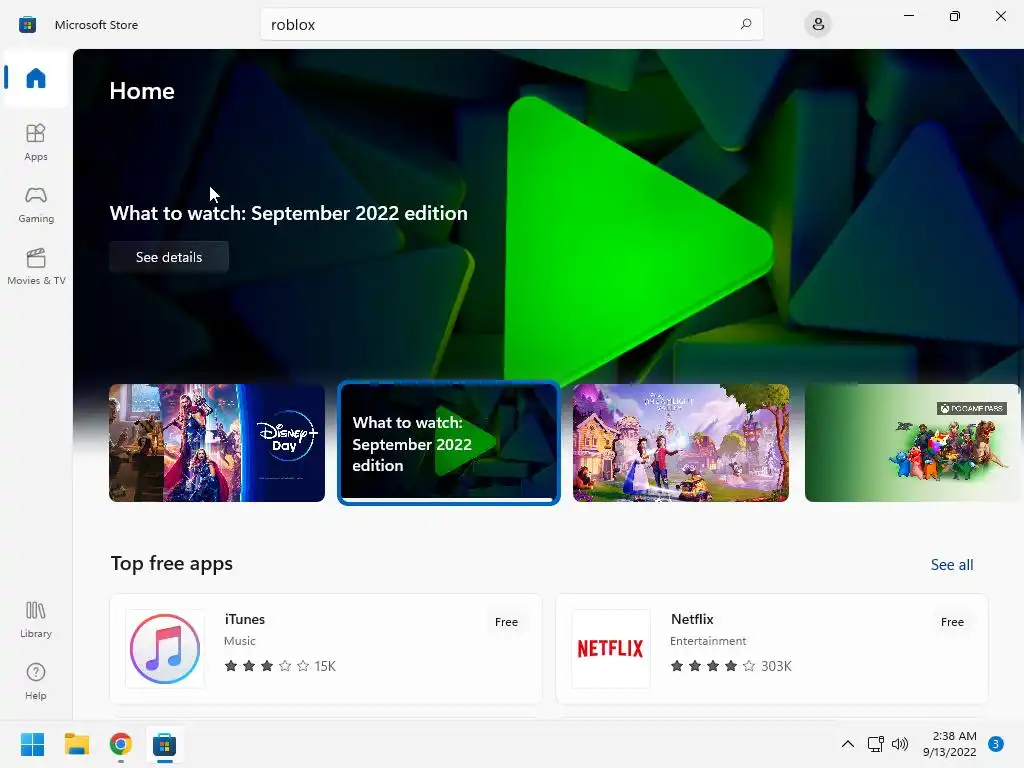This screenshot has width=1024, height=768.
Task: Open the user account profile icon
Action: click(x=818, y=25)
